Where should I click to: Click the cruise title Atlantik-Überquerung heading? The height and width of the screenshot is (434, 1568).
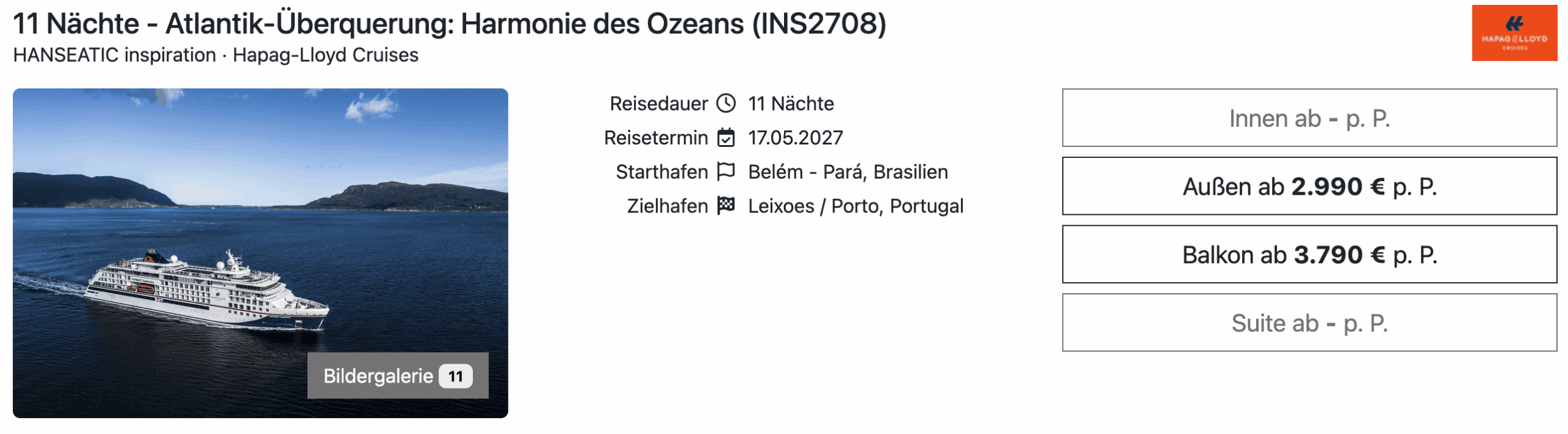pyautogui.click(x=449, y=24)
